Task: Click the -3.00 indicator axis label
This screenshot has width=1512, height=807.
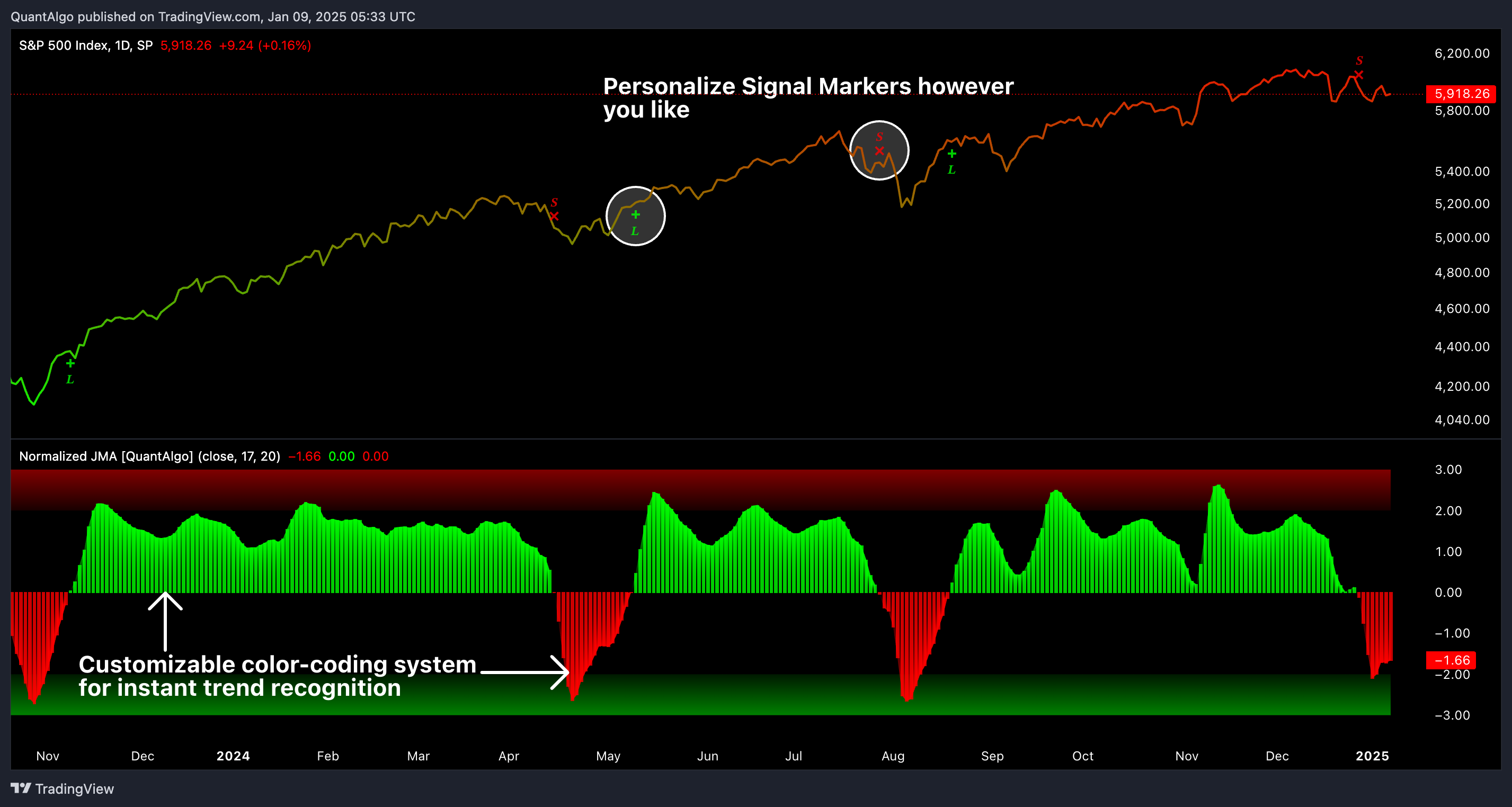Action: click(1452, 715)
